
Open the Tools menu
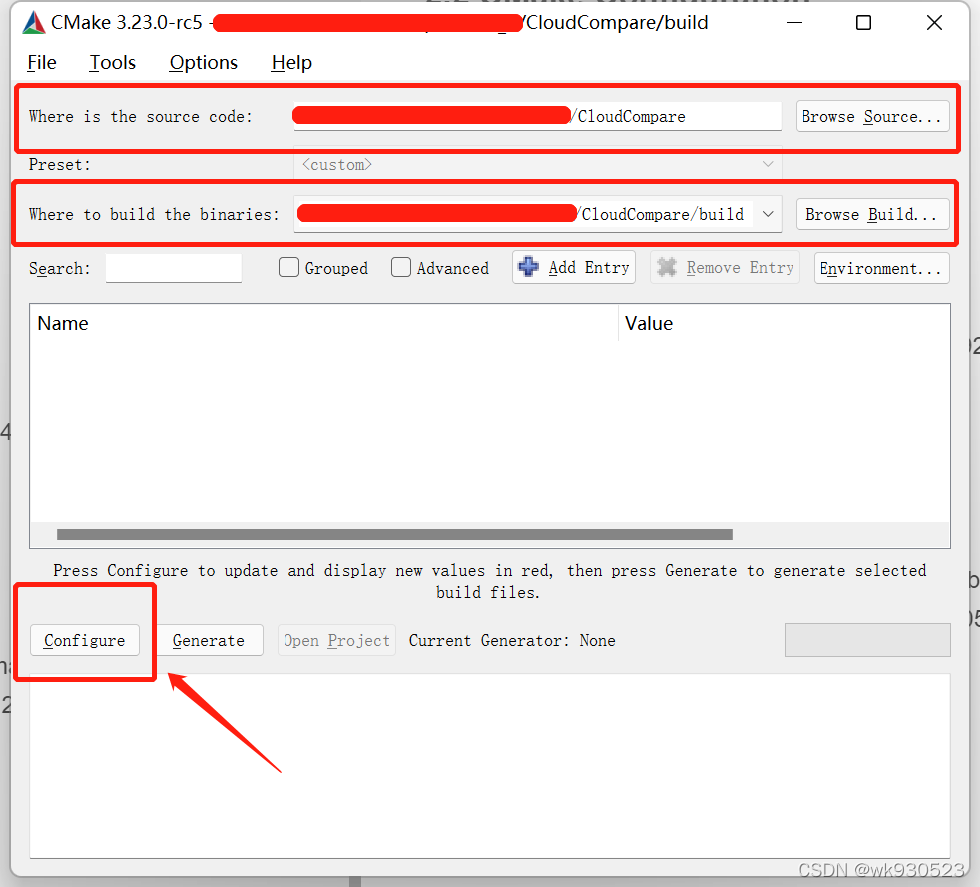(x=112, y=63)
